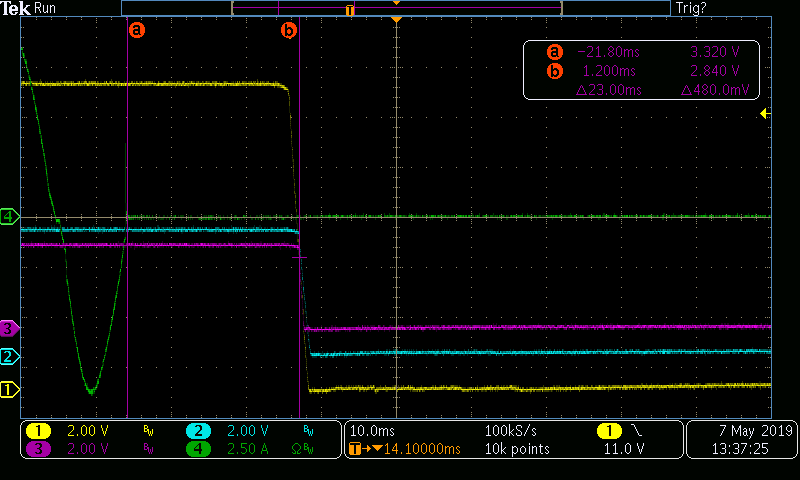The width and height of the screenshot is (800, 480).
Task: Click the yellow trigger level arrow on right edge
Action: pyautogui.click(x=765, y=114)
